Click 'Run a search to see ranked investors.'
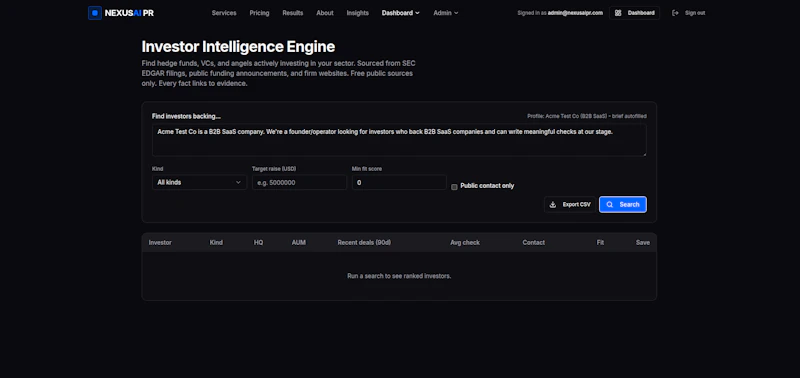Viewport: 800px width, 378px height. pyautogui.click(x=399, y=276)
